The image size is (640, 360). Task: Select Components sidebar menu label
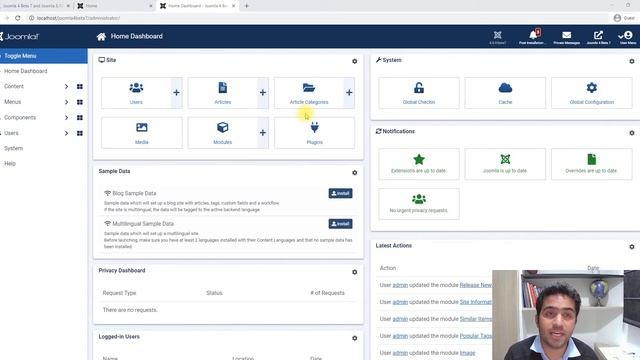click(20, 118)
